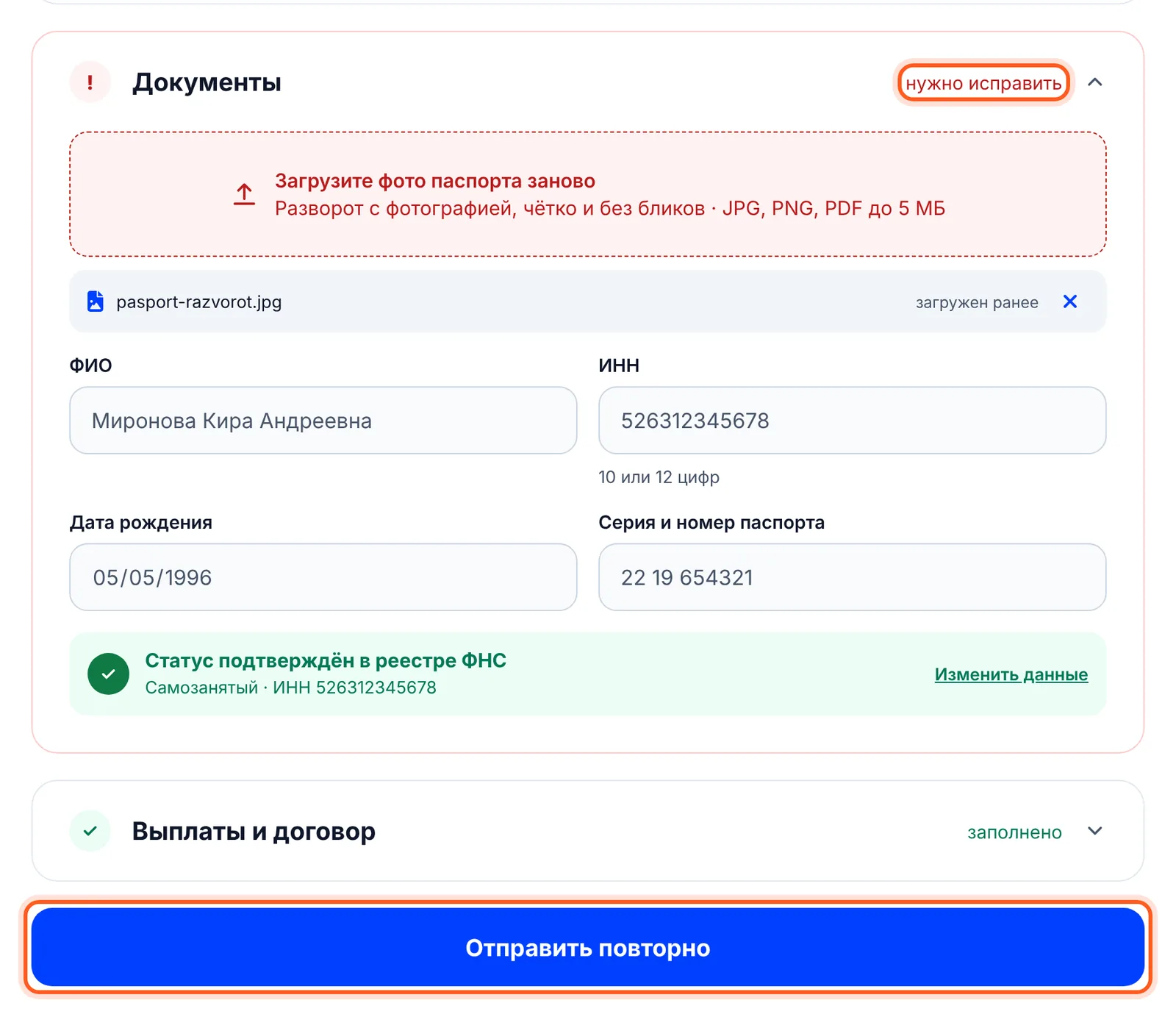Click the Дата рождения field
The image size is (1176, 1017).
323,577
